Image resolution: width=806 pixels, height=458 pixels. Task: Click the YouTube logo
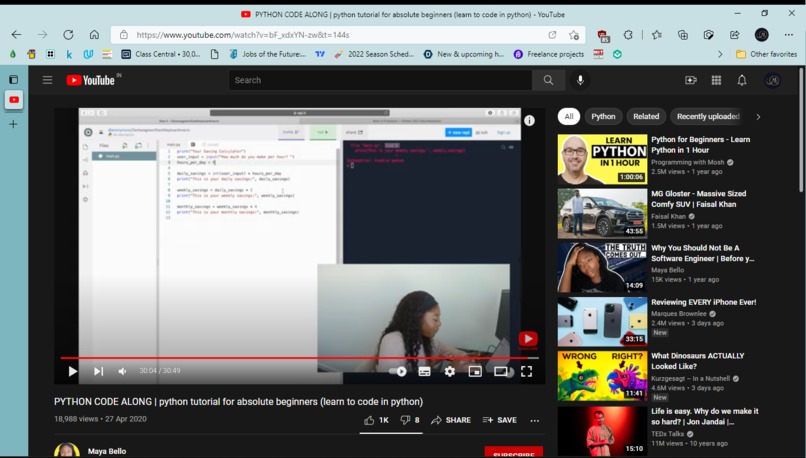(x=91, y=80)
